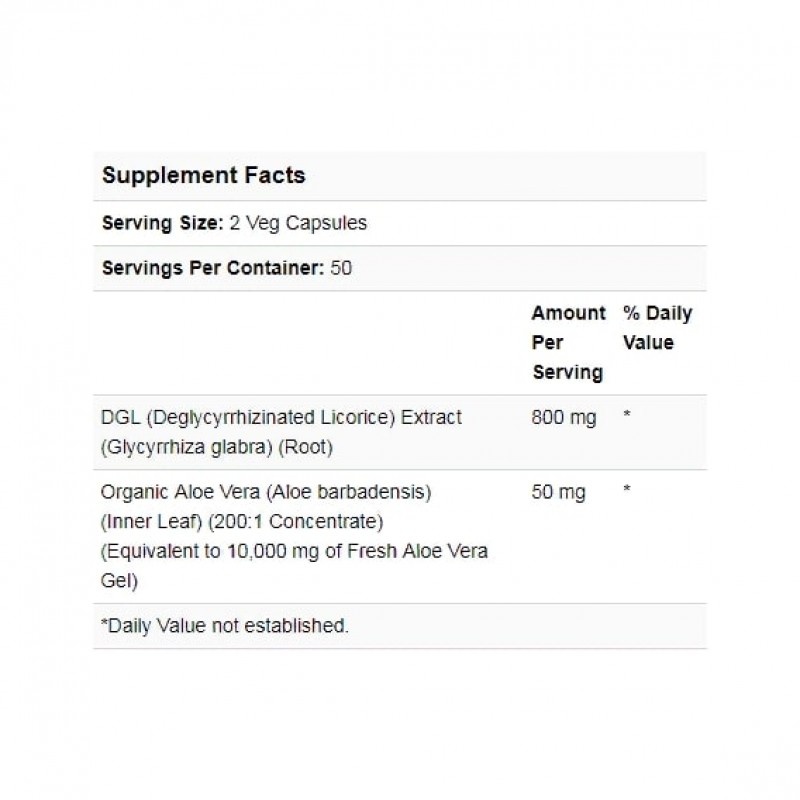Click the 800 mg amount

[x=564, y=417]
